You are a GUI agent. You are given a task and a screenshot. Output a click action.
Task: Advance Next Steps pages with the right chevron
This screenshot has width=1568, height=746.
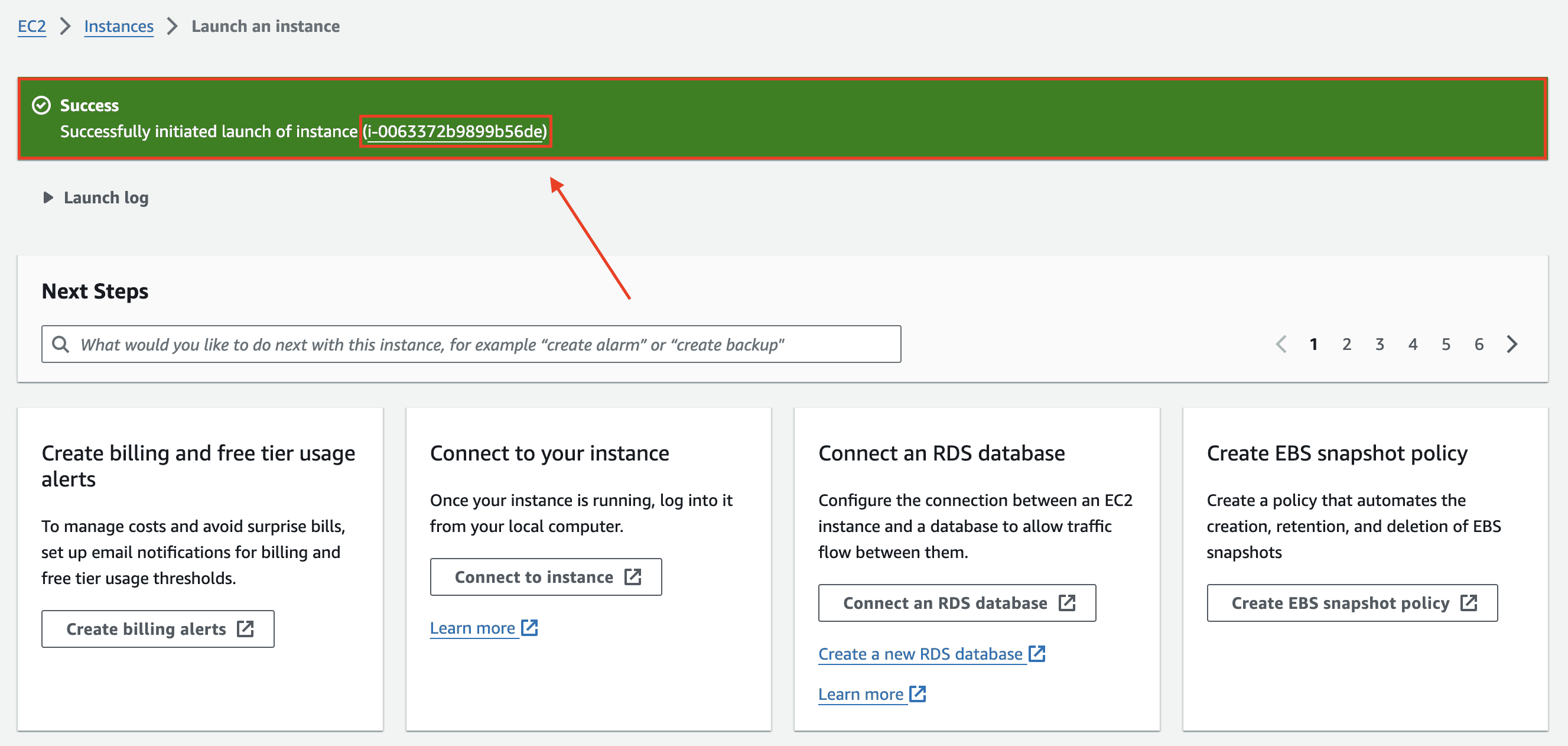pos(1512,343)
